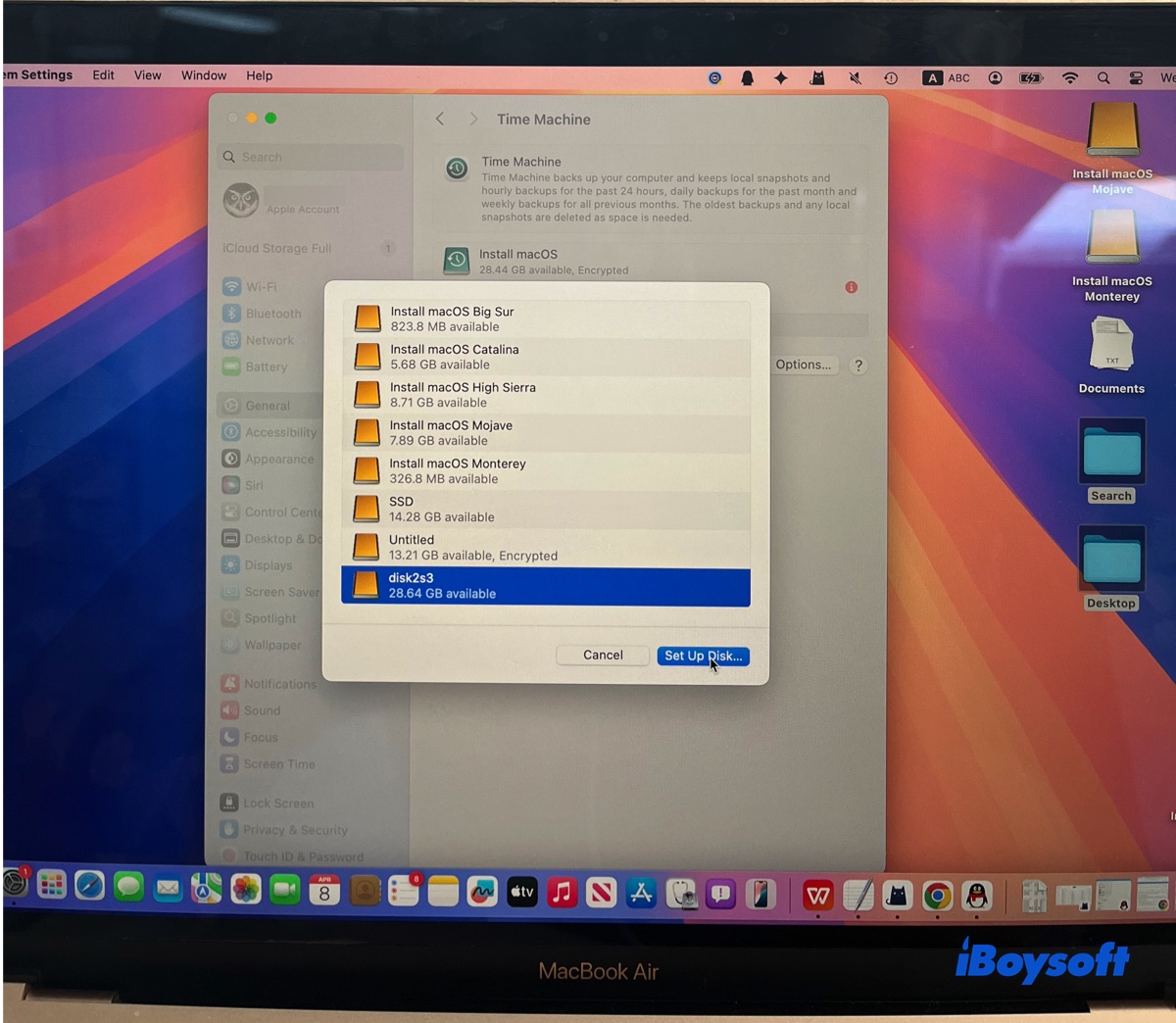This screenshot has height=1023, width=1176.
Task: Click the Set Up Disk button
Action: point(703,656)
